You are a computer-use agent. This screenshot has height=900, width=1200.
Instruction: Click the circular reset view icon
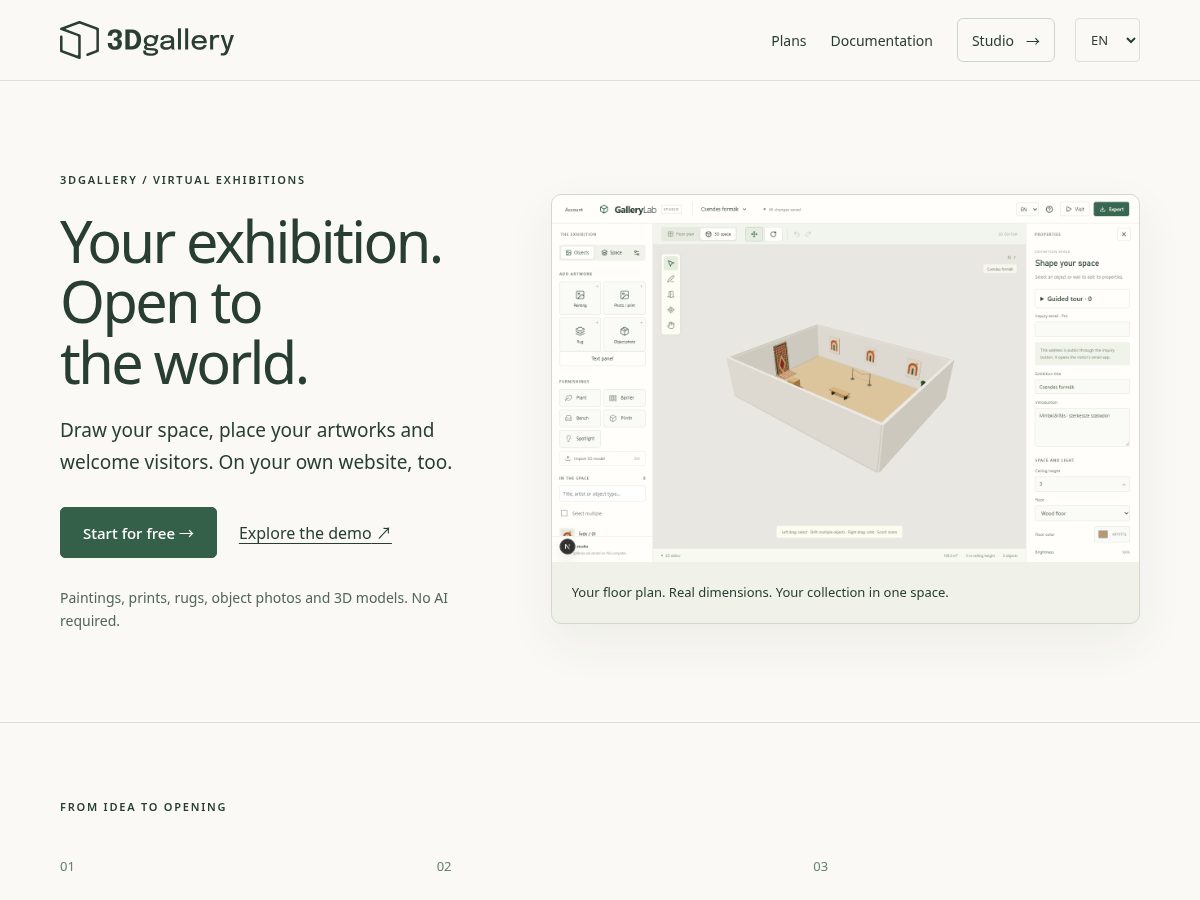click(772, 234)
